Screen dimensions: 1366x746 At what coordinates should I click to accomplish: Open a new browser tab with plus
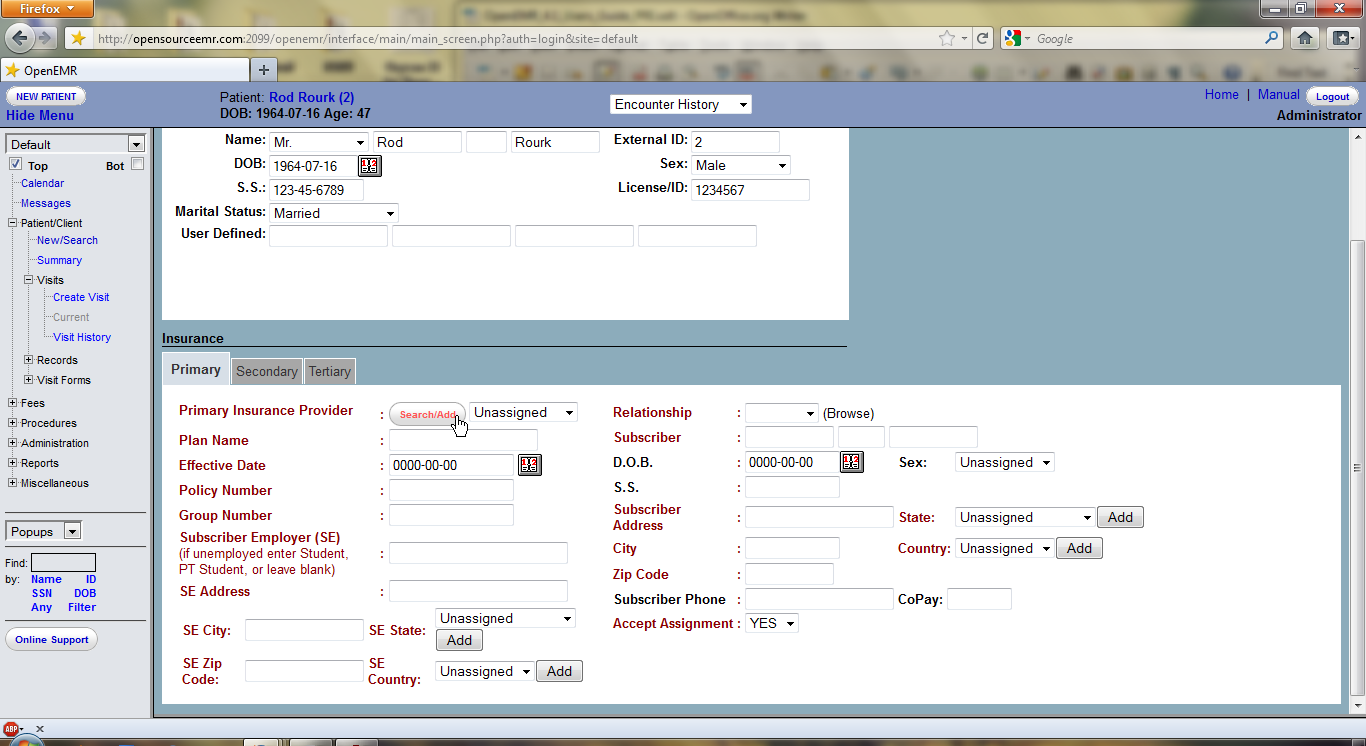(263, 70)
